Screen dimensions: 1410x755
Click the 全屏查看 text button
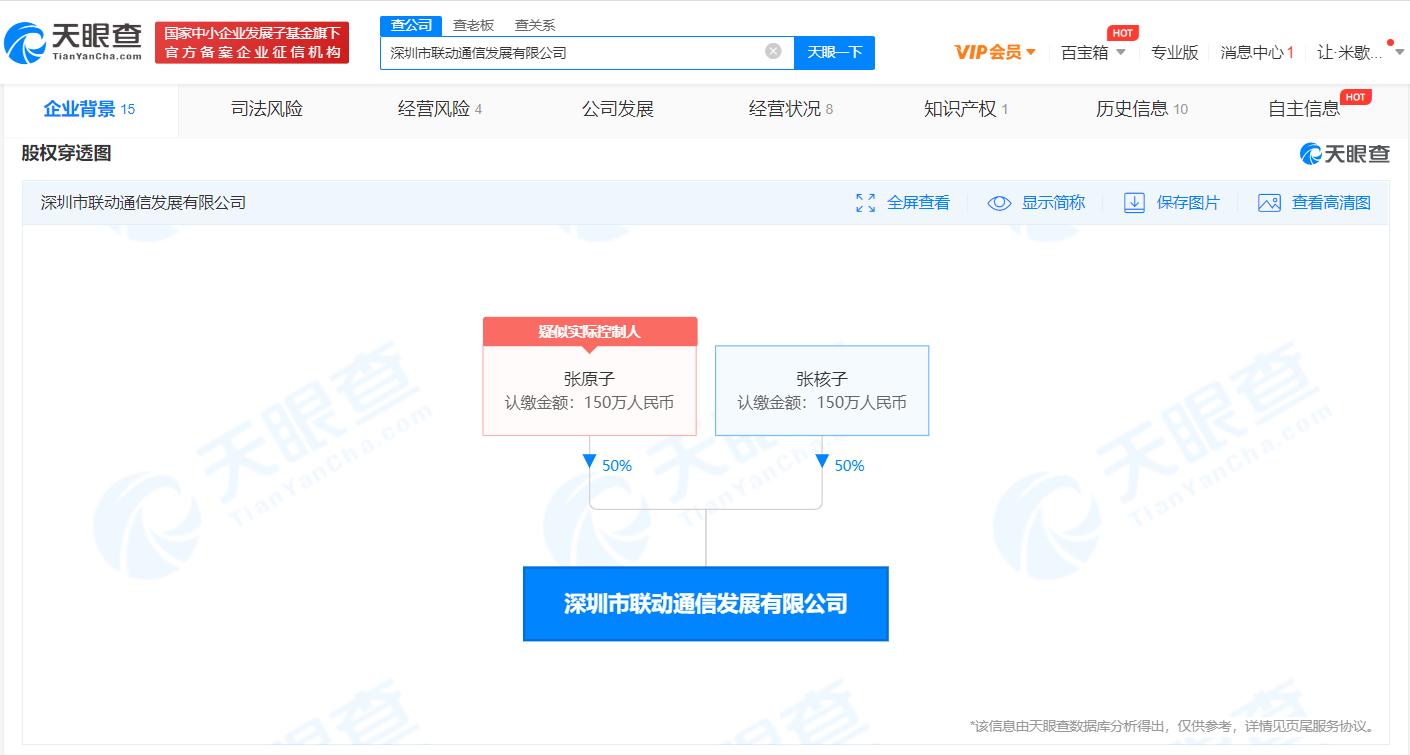pyautogui.click(x=918, y=203)
